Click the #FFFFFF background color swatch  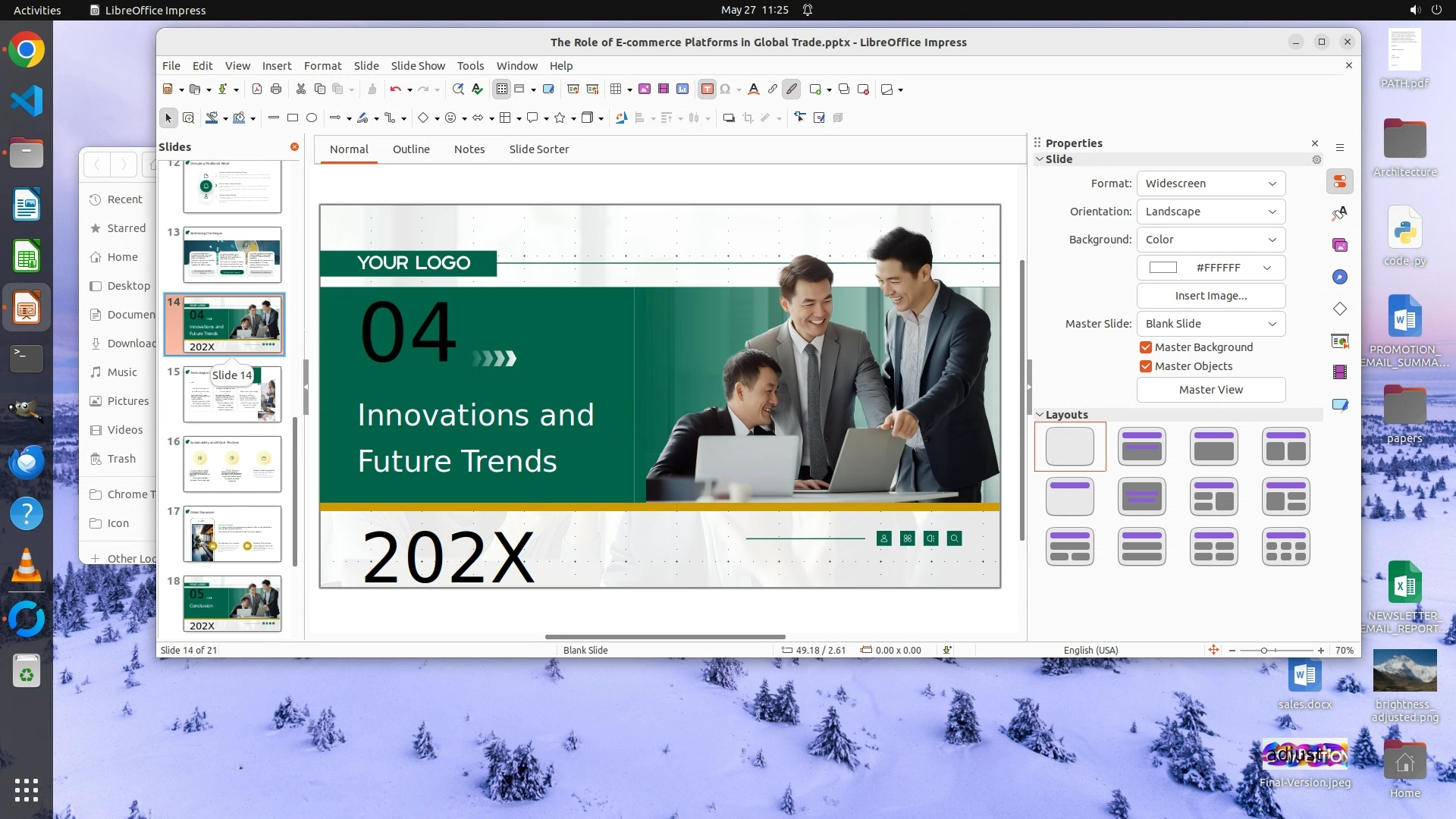pyautogui.click(x=1163, y=268)
